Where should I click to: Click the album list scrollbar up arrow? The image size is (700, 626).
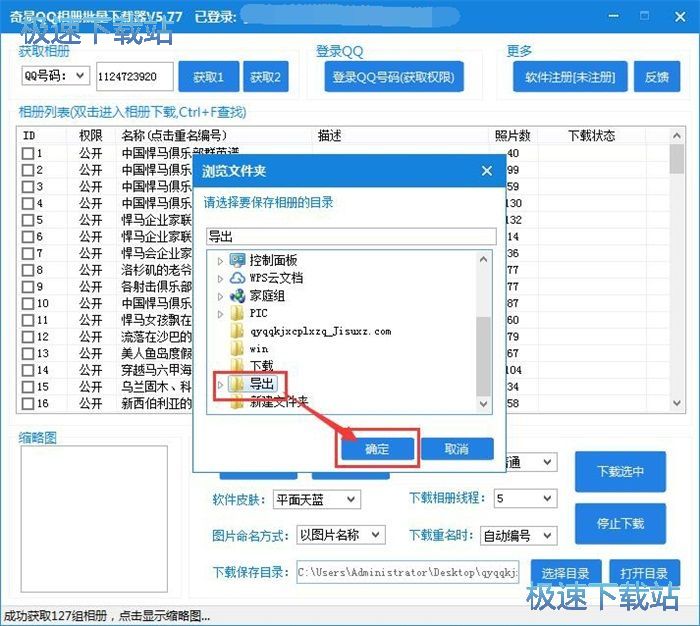point(677,135)
